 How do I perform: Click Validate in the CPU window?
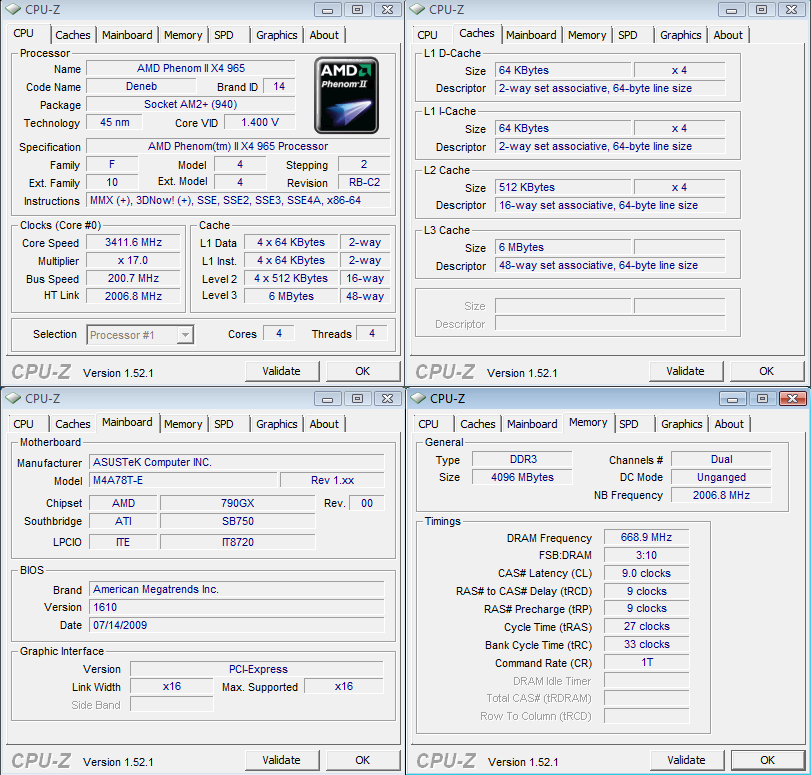tap(282, 371)
